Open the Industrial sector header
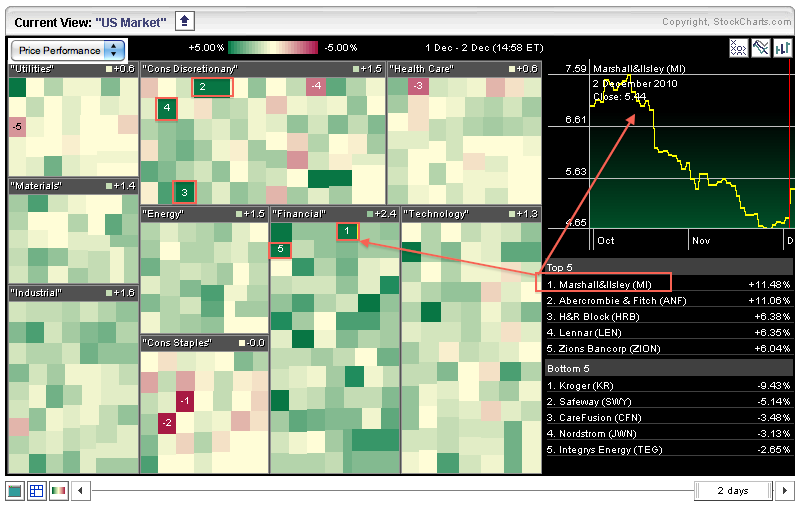The width and height of the screenshot is (800, 505). (73, 293)
